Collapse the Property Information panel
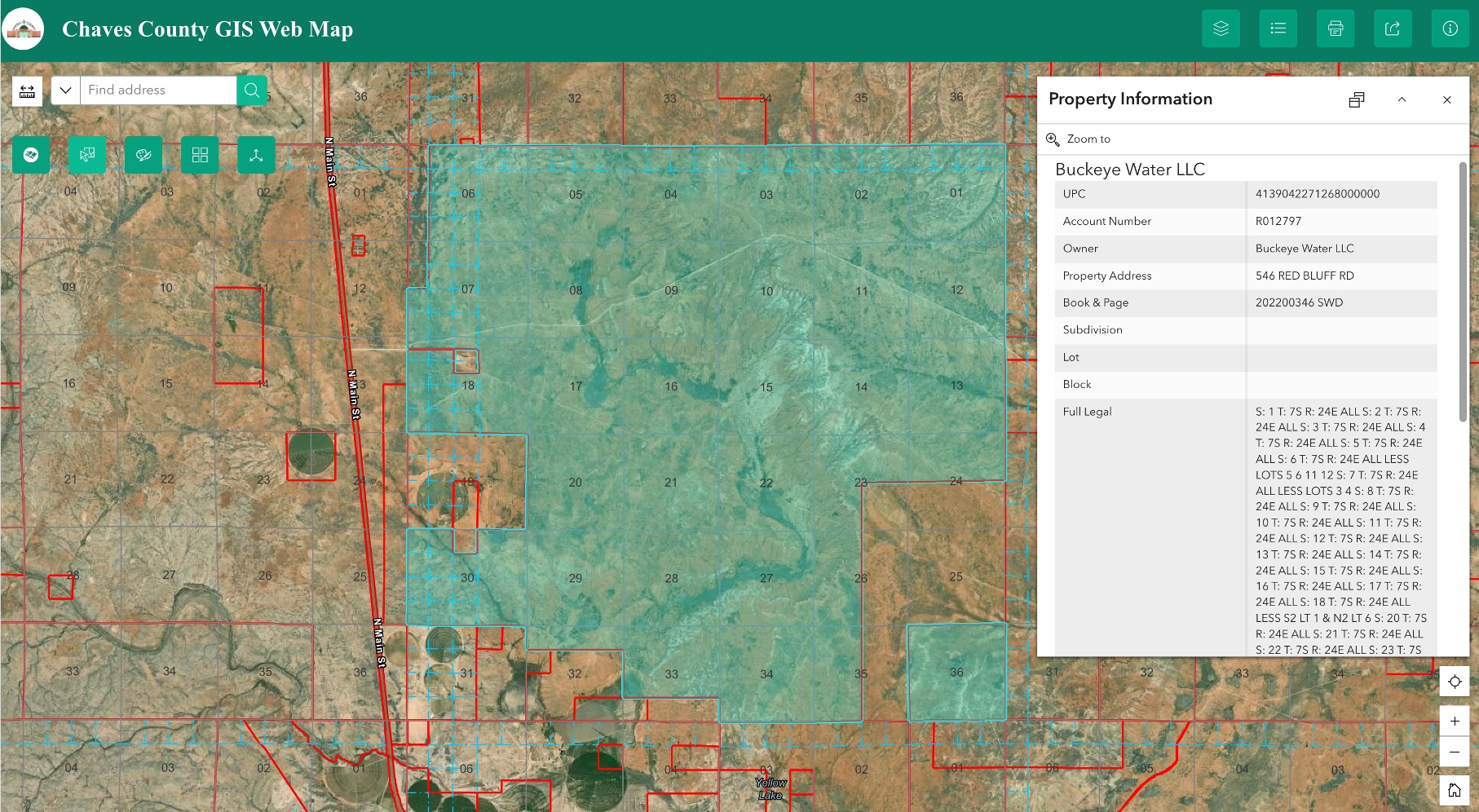Viewport: 1479px width, 812px height. click(1402, 99)
